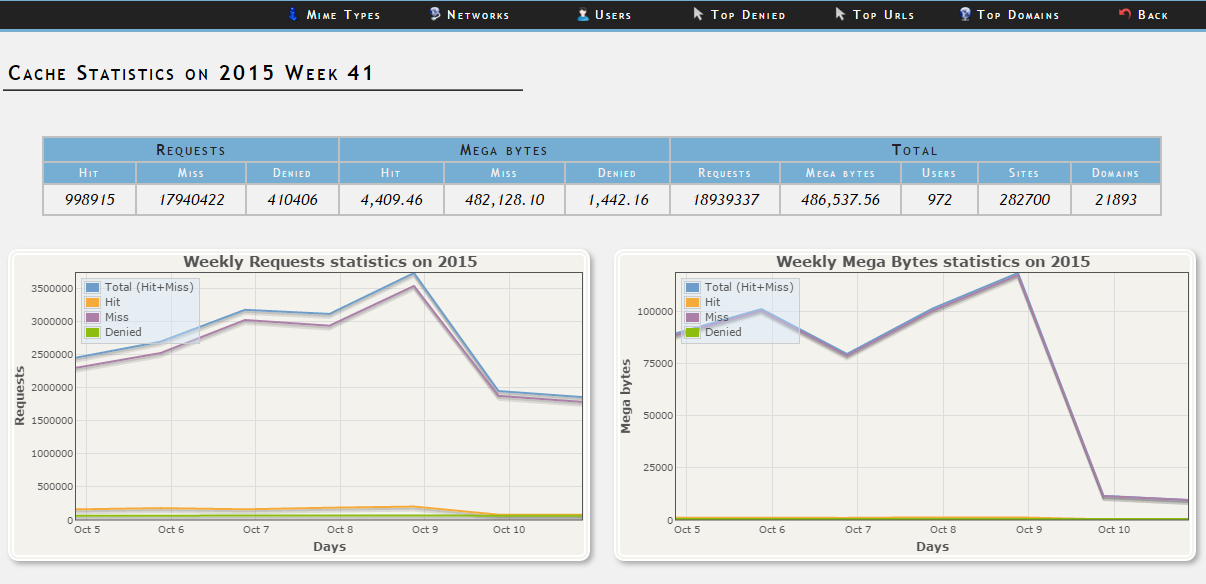Click the Top Denied cursor icon
The height and width of the screenshot is (584, 1206).
tap(698, 14)
